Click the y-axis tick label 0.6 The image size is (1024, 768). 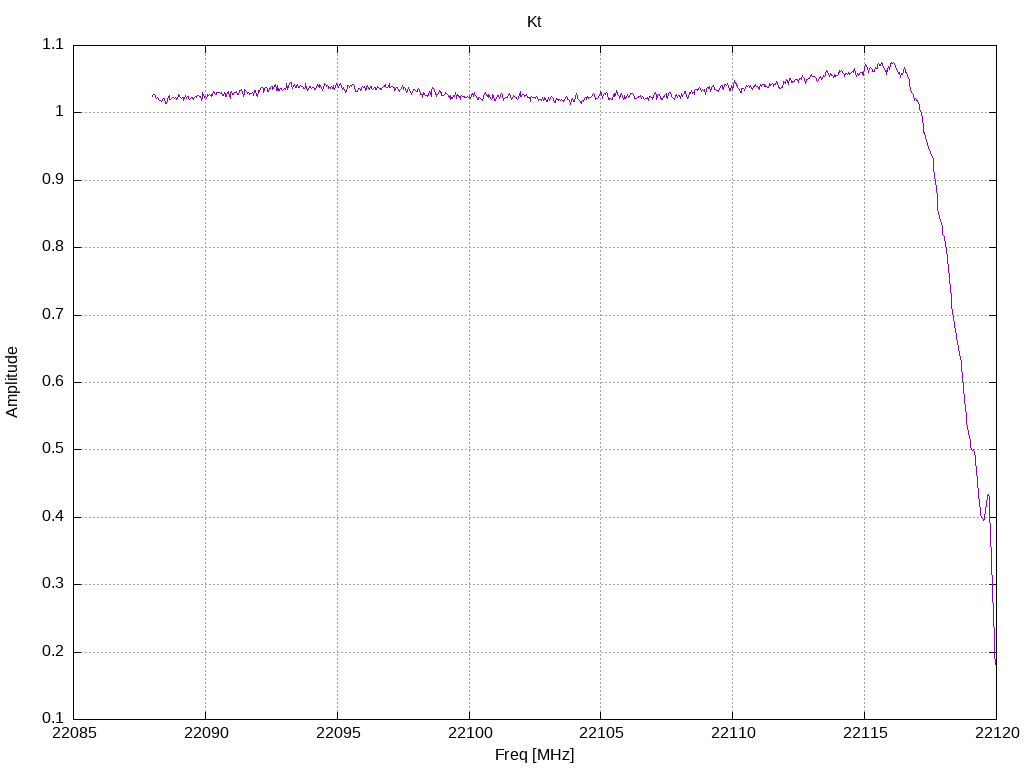[x=54, y=381]
